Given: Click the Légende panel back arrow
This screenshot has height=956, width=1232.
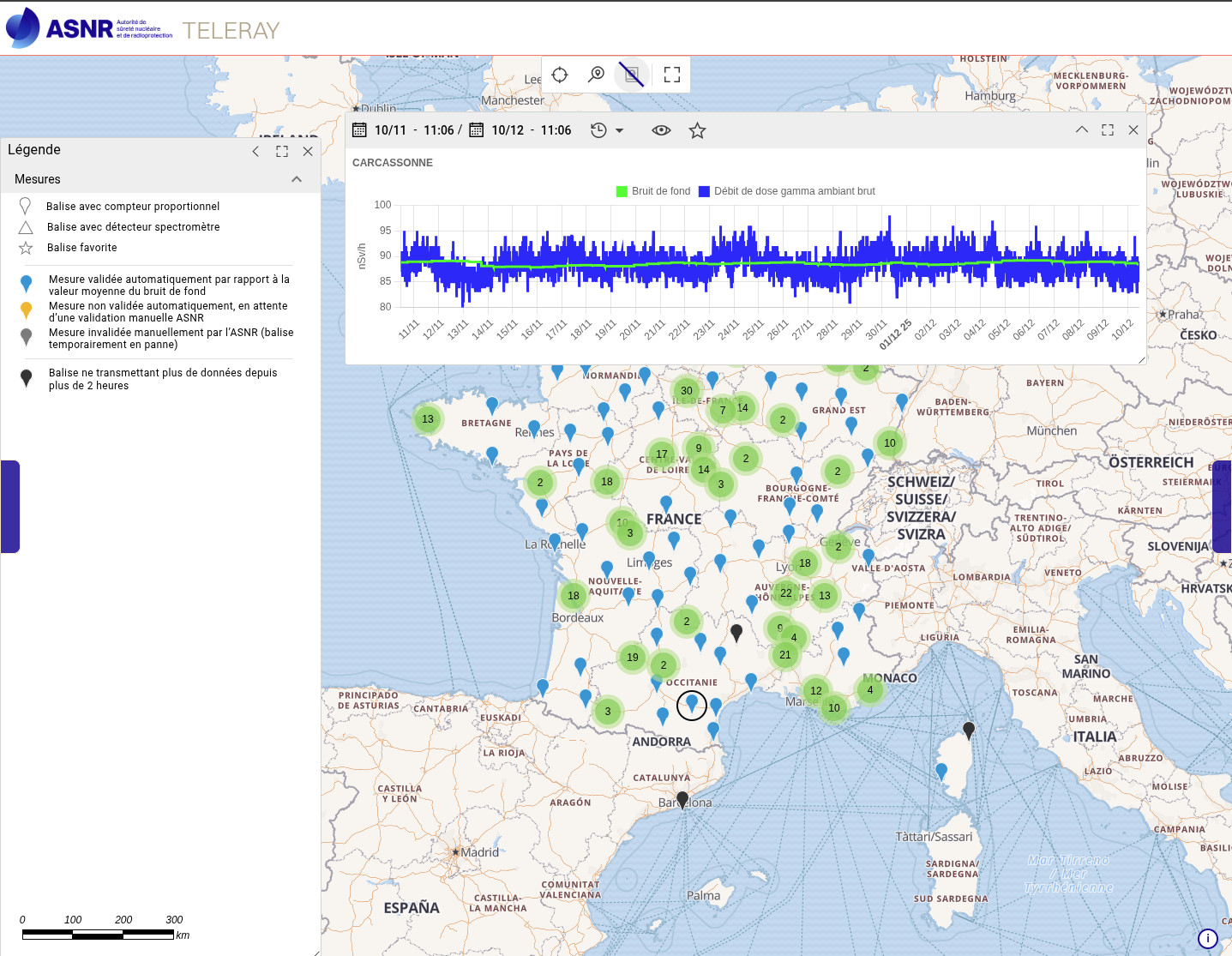Looking at the screenshot, I should point(255,151).
